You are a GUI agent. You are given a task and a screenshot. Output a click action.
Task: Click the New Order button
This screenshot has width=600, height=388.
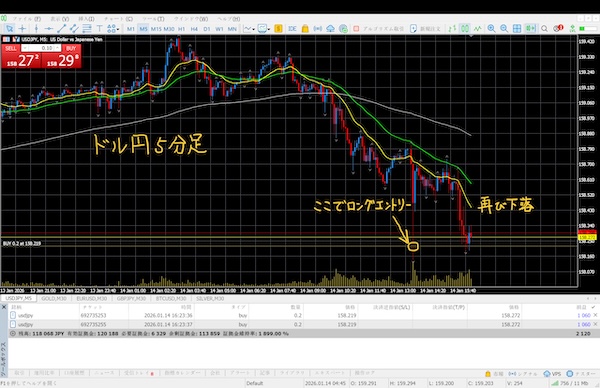[425, 29]
